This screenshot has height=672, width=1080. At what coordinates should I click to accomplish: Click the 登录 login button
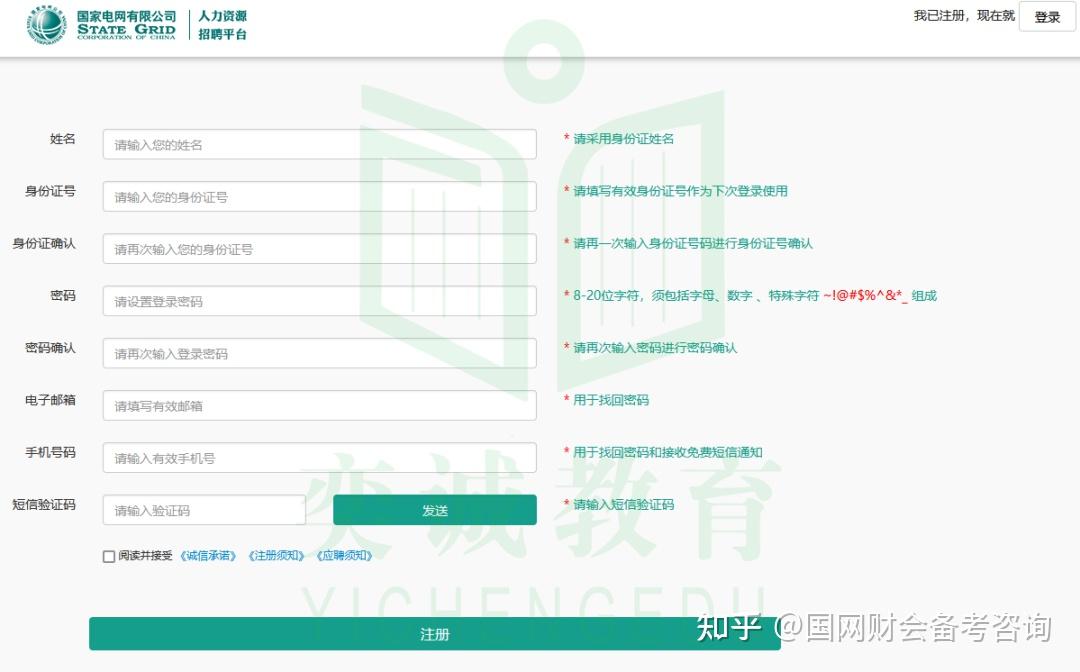pyautogui.click(x=1047, y=17)
